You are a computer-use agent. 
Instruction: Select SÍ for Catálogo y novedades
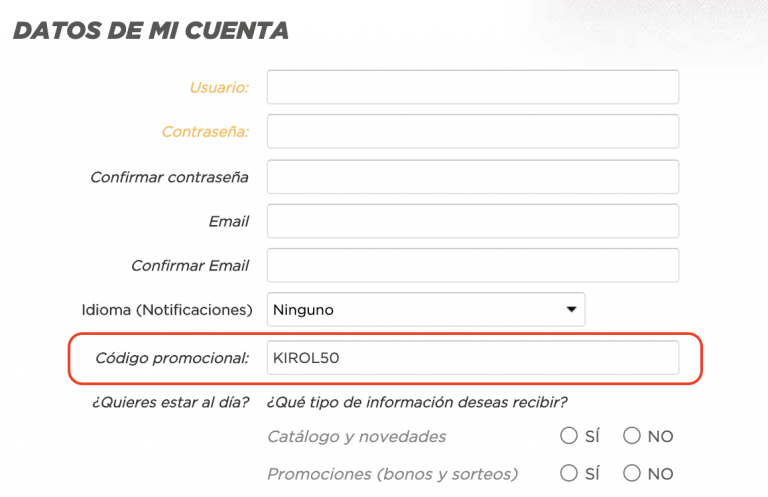tap(569, 435)
